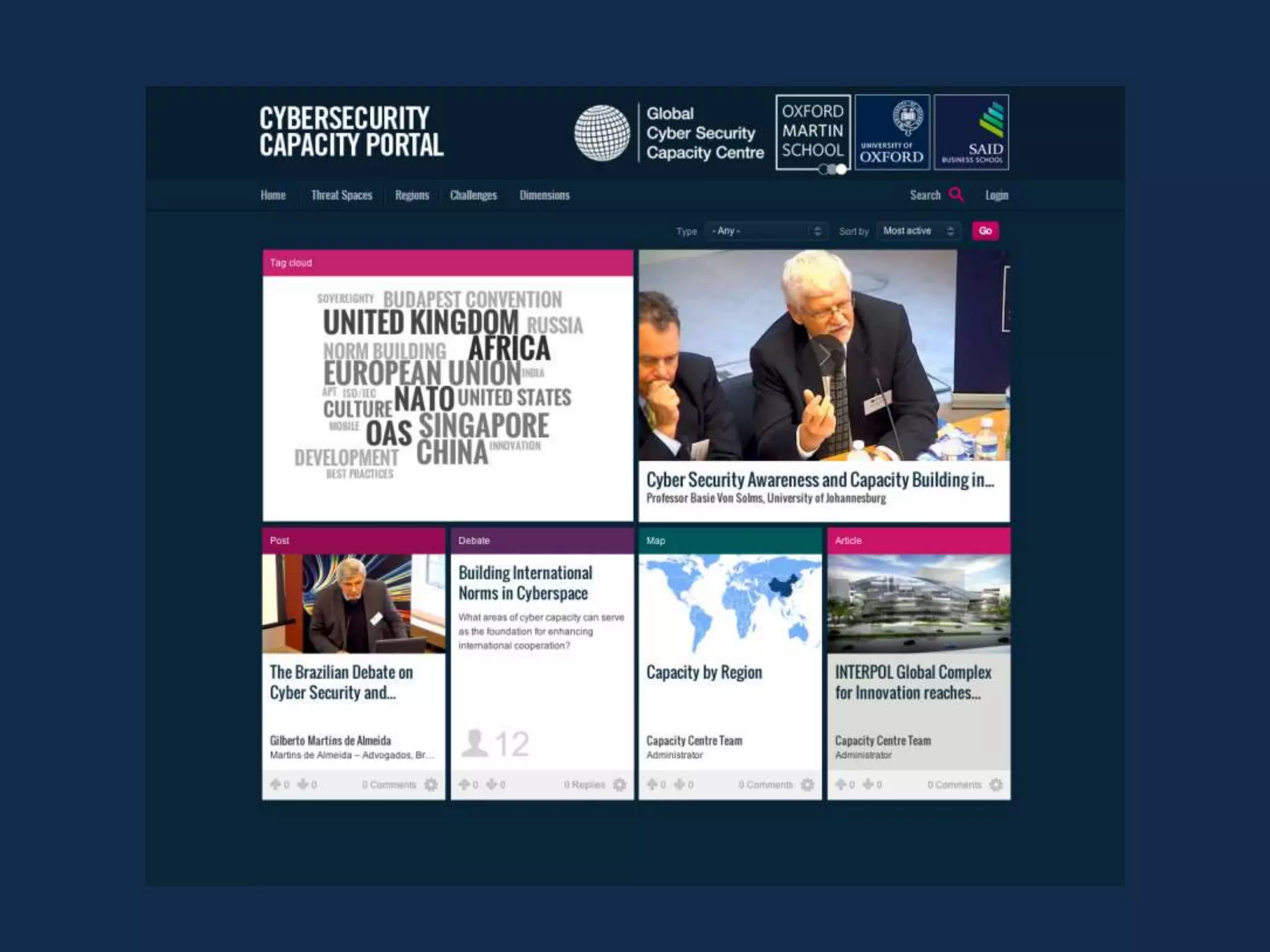Upvote the Brazilian Debate post
1270x952 pixels.
tap(275, 784)
